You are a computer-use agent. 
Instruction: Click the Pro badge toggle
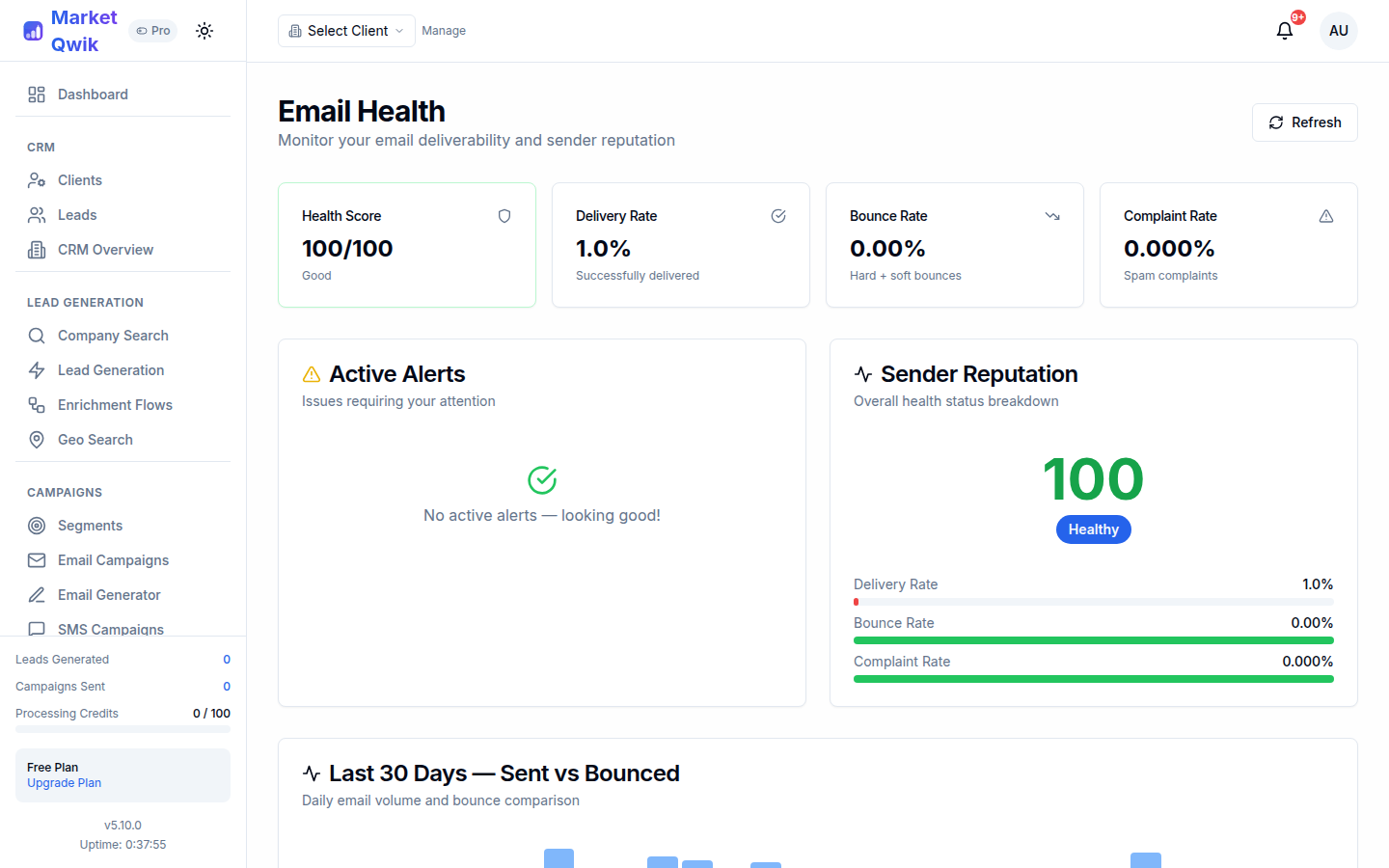pyautogui.click(x=152, y=30)
